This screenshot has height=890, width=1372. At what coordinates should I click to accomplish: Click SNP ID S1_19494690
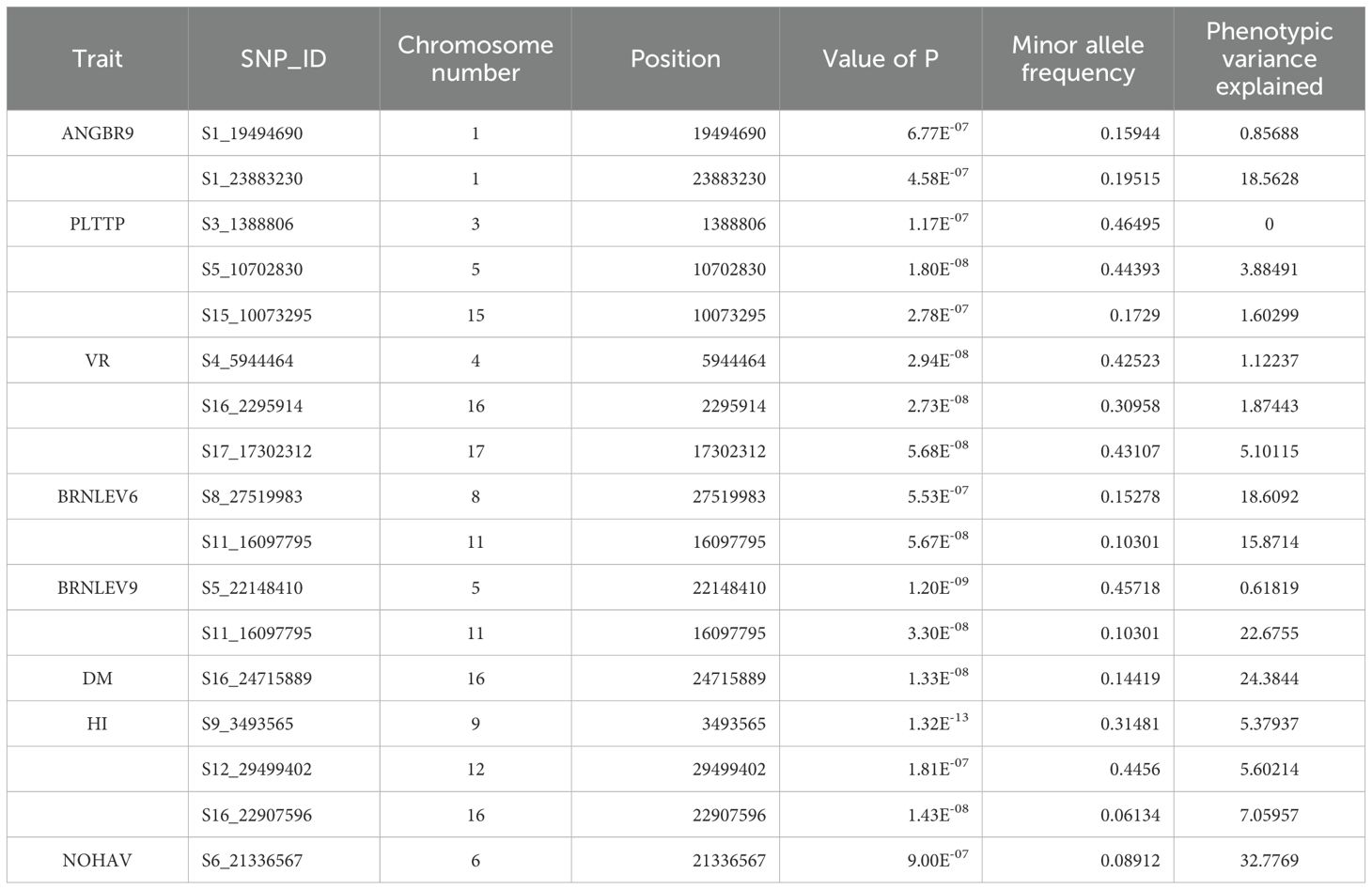(x=252, y=133)
